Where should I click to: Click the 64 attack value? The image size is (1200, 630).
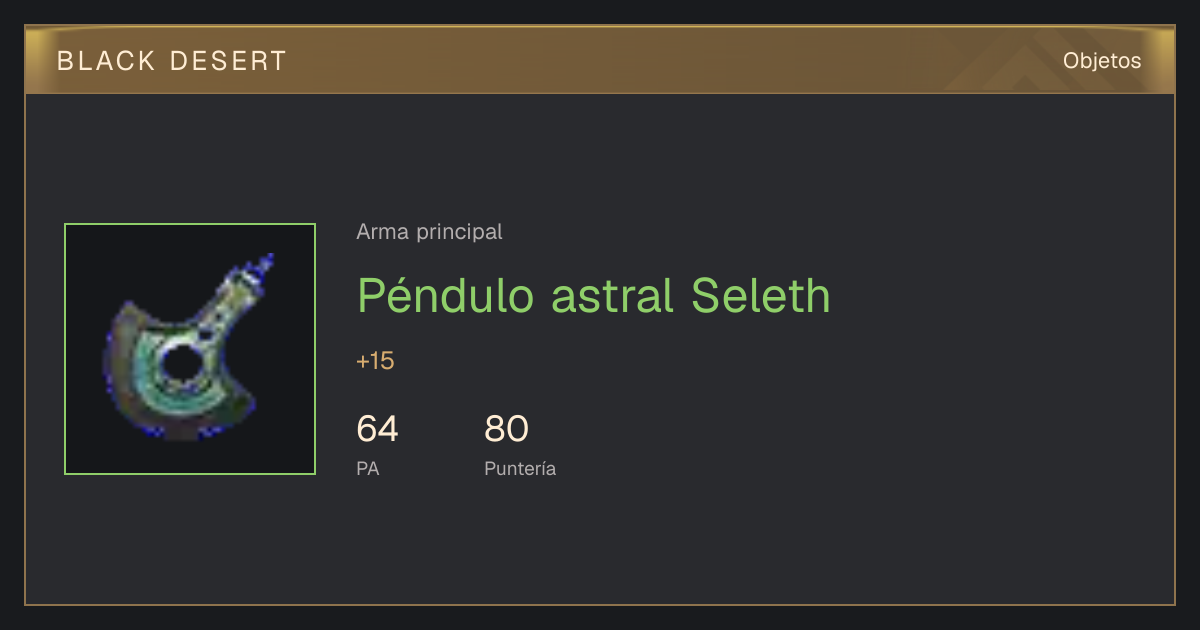click(x=377, y=429)
